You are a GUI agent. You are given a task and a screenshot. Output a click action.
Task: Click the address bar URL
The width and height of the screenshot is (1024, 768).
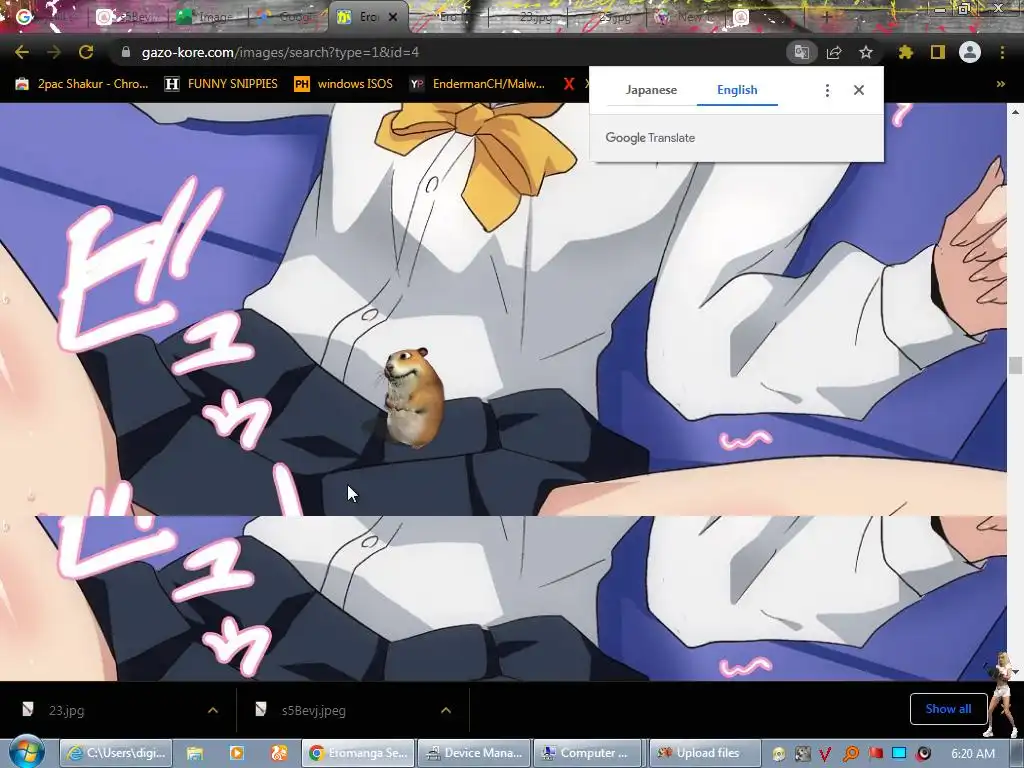[x=280, y=52]
